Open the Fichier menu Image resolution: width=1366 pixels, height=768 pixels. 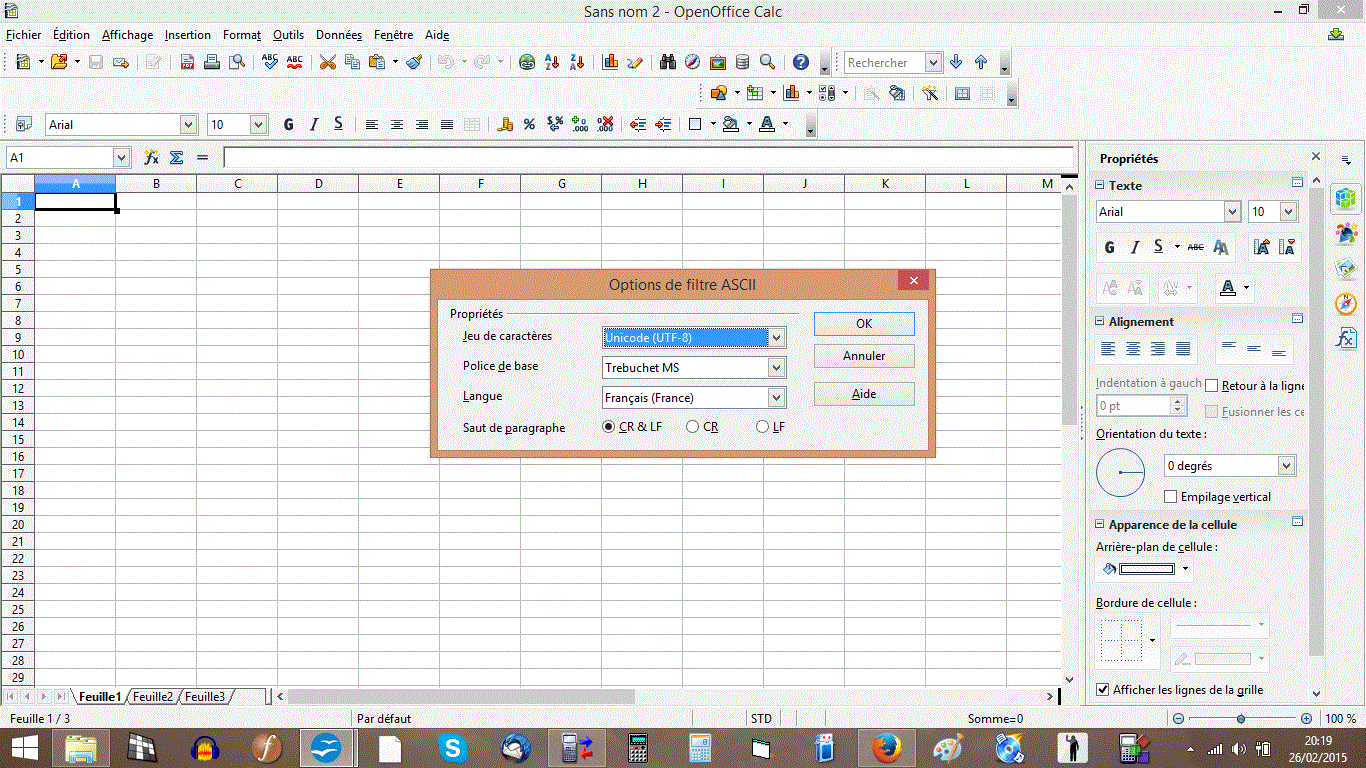point(24,35)
